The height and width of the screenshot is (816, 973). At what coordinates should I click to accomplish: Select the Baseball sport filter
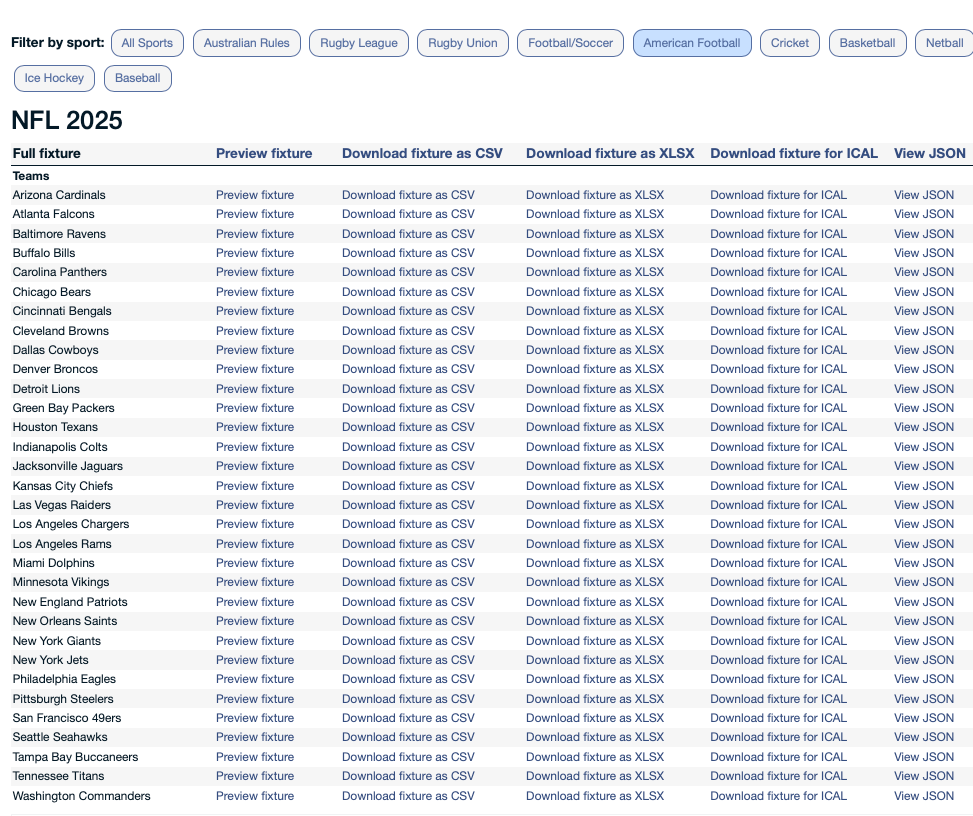pos(137,78)
